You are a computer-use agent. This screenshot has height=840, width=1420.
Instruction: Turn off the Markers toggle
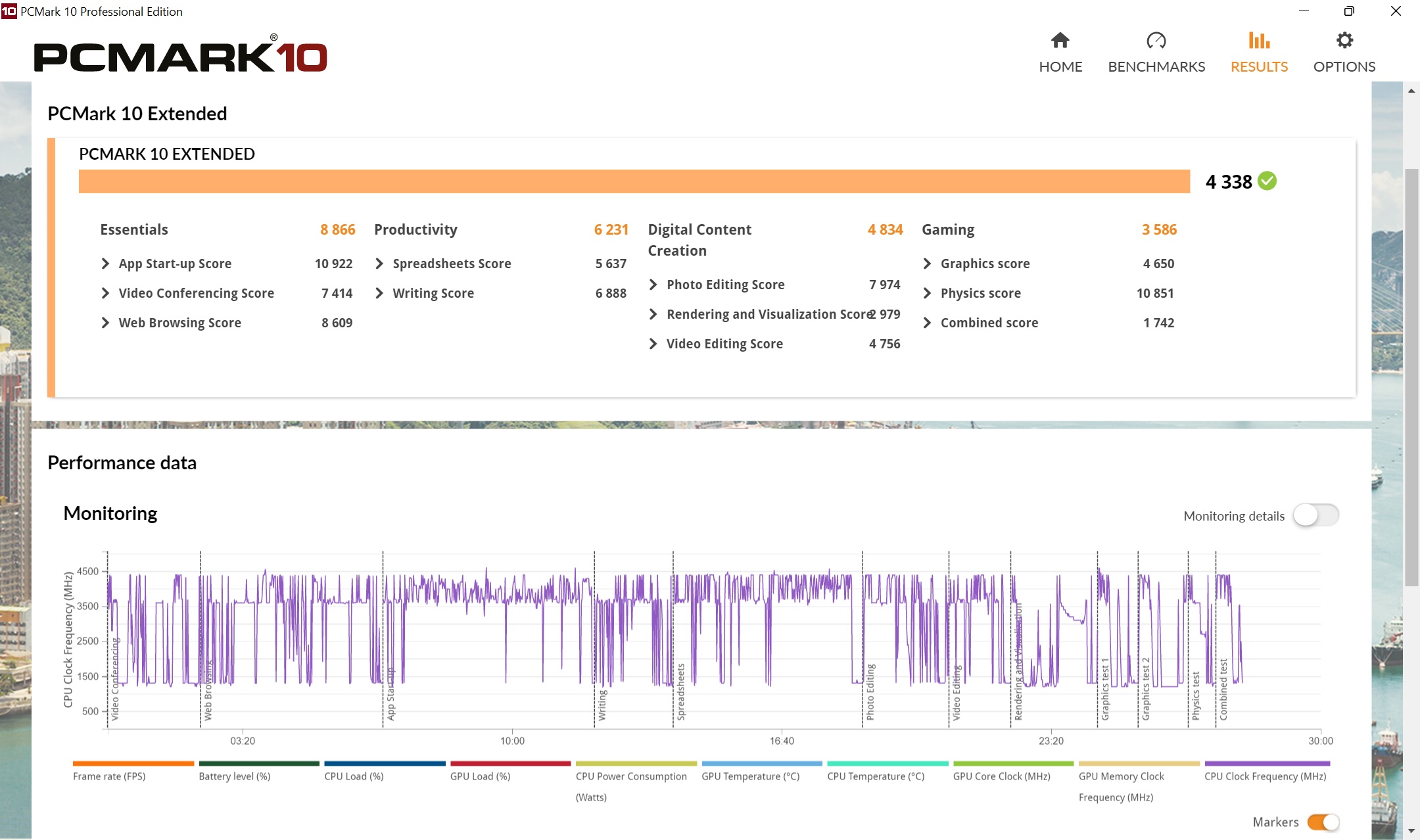[x=1323, y=822]
